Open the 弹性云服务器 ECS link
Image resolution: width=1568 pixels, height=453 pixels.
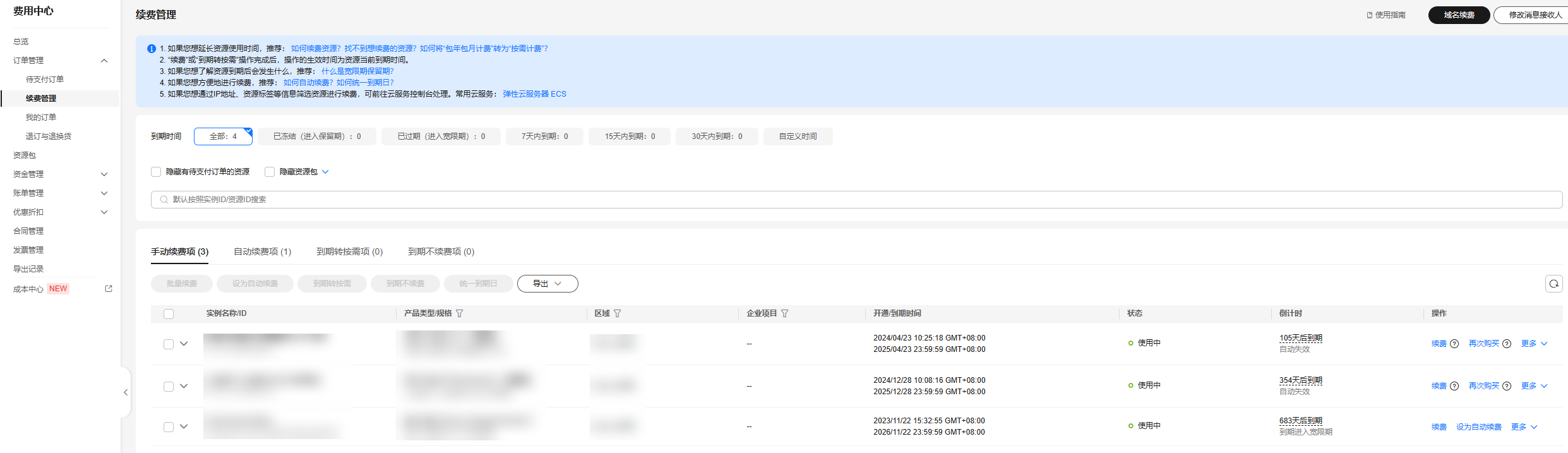(534, 94)
